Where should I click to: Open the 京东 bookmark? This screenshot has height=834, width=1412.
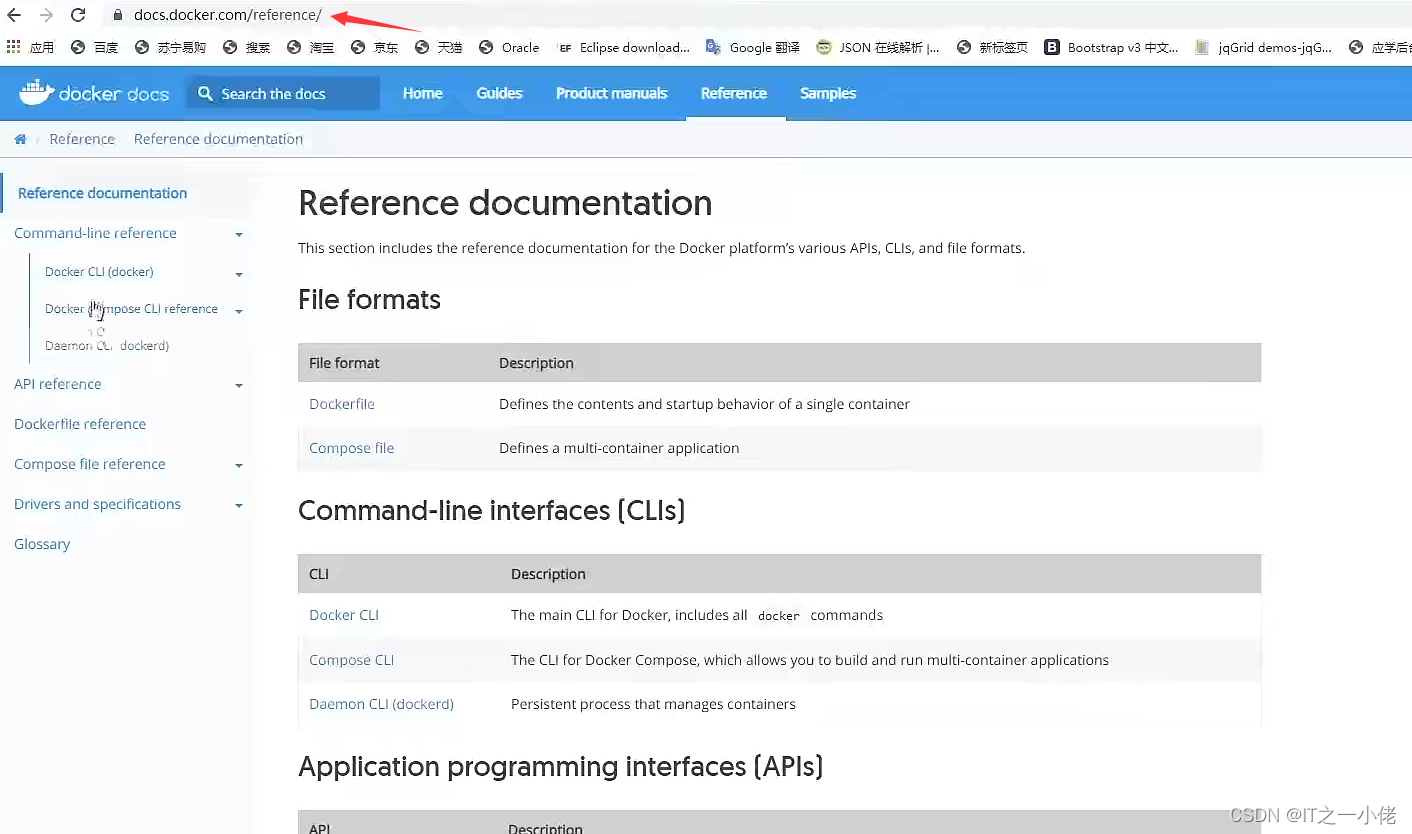pos(374,47)
